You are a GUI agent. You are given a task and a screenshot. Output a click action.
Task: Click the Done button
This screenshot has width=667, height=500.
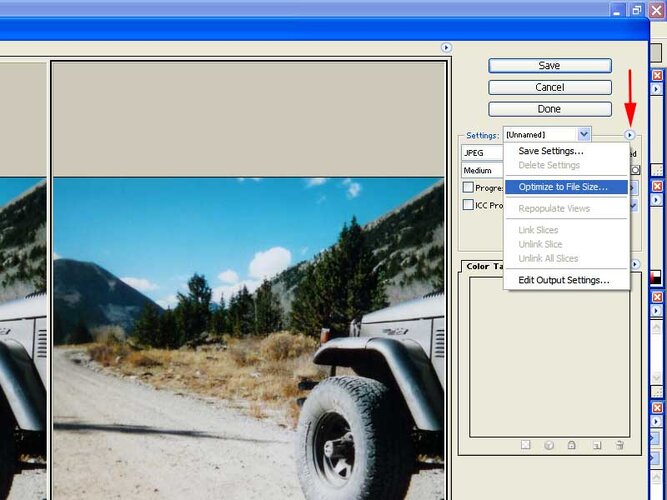tap(550, 109)
